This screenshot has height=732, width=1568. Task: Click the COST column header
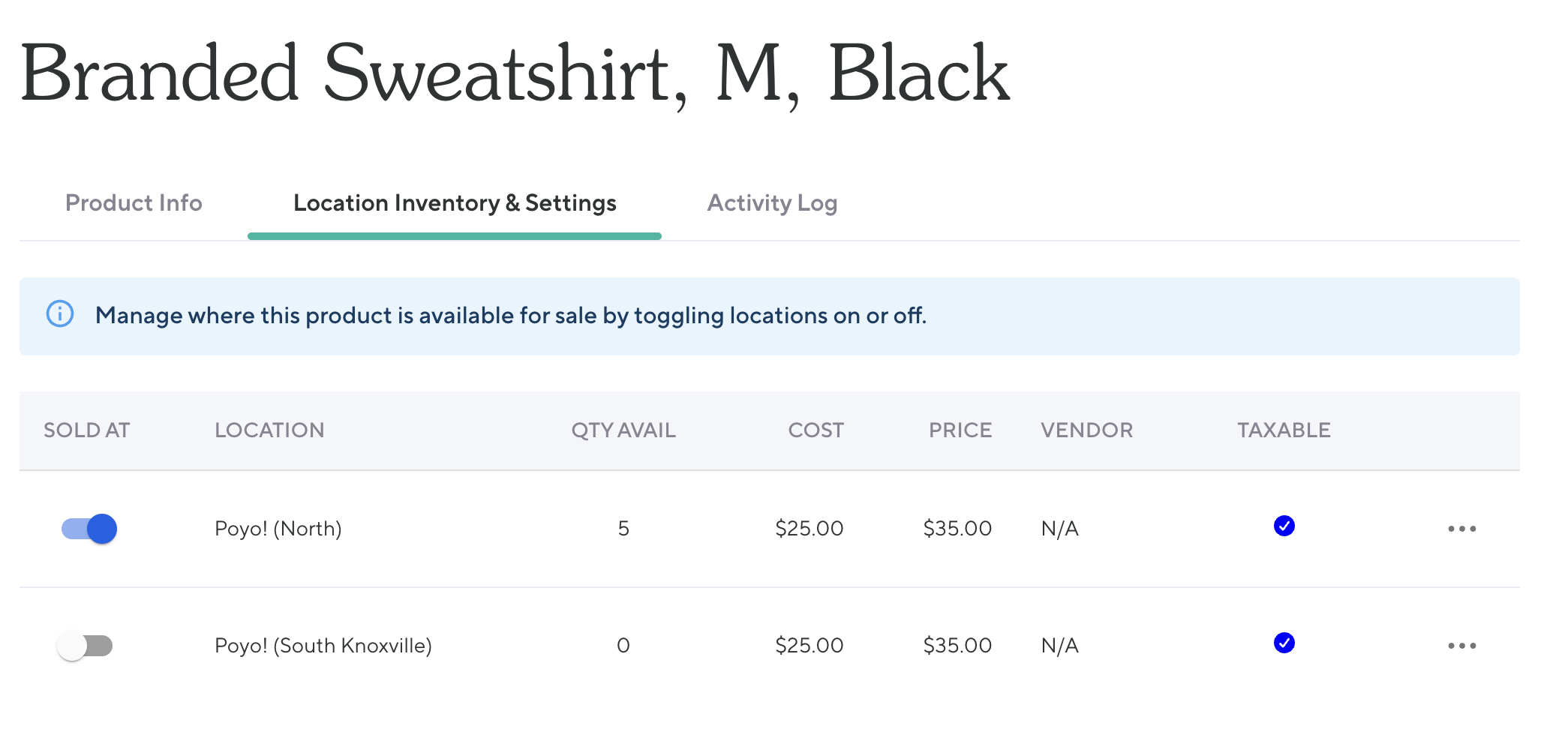tap(816, 430)
